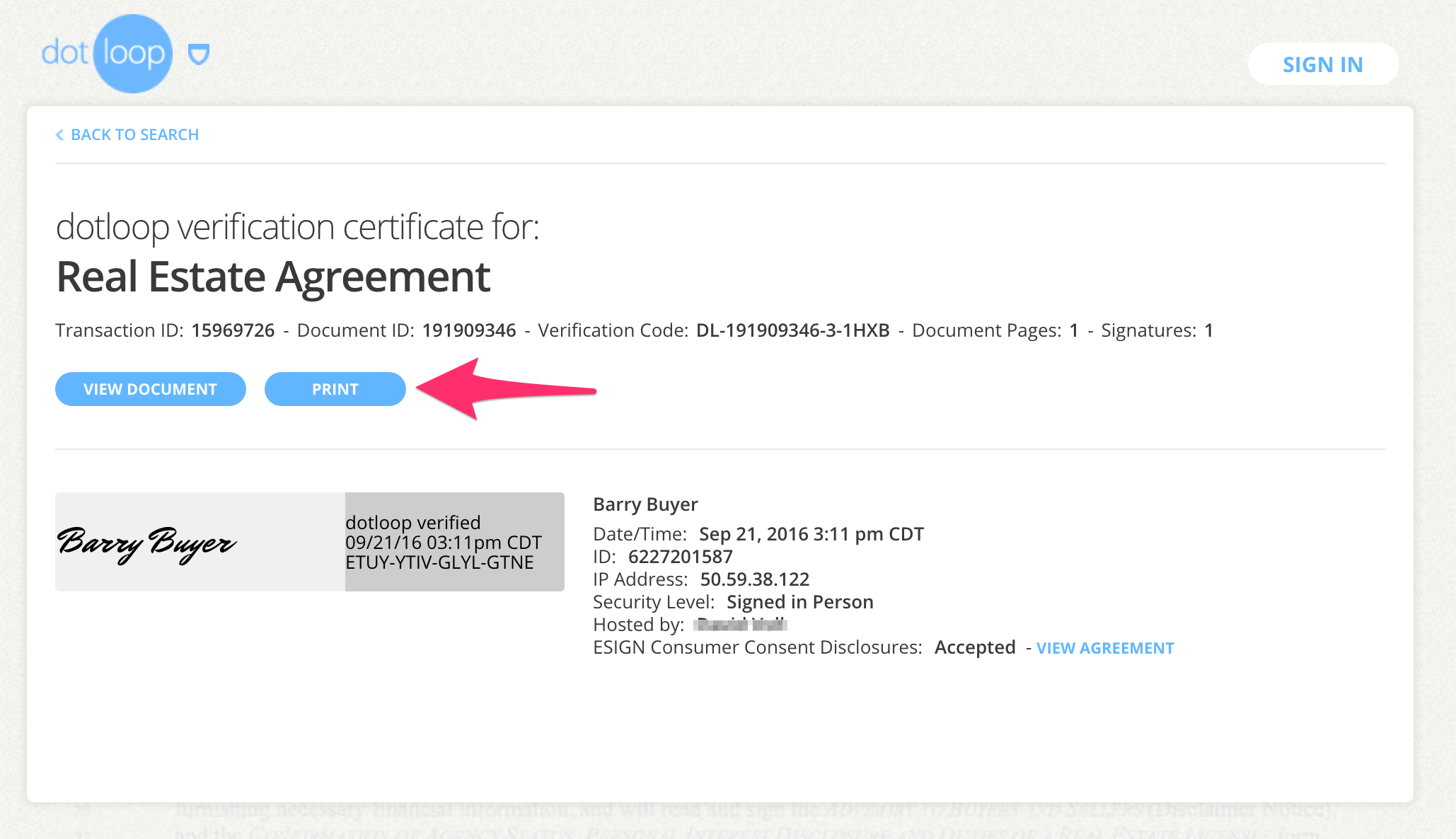Click the IP Address 50.59.38.122 value

tap(754, 579)
